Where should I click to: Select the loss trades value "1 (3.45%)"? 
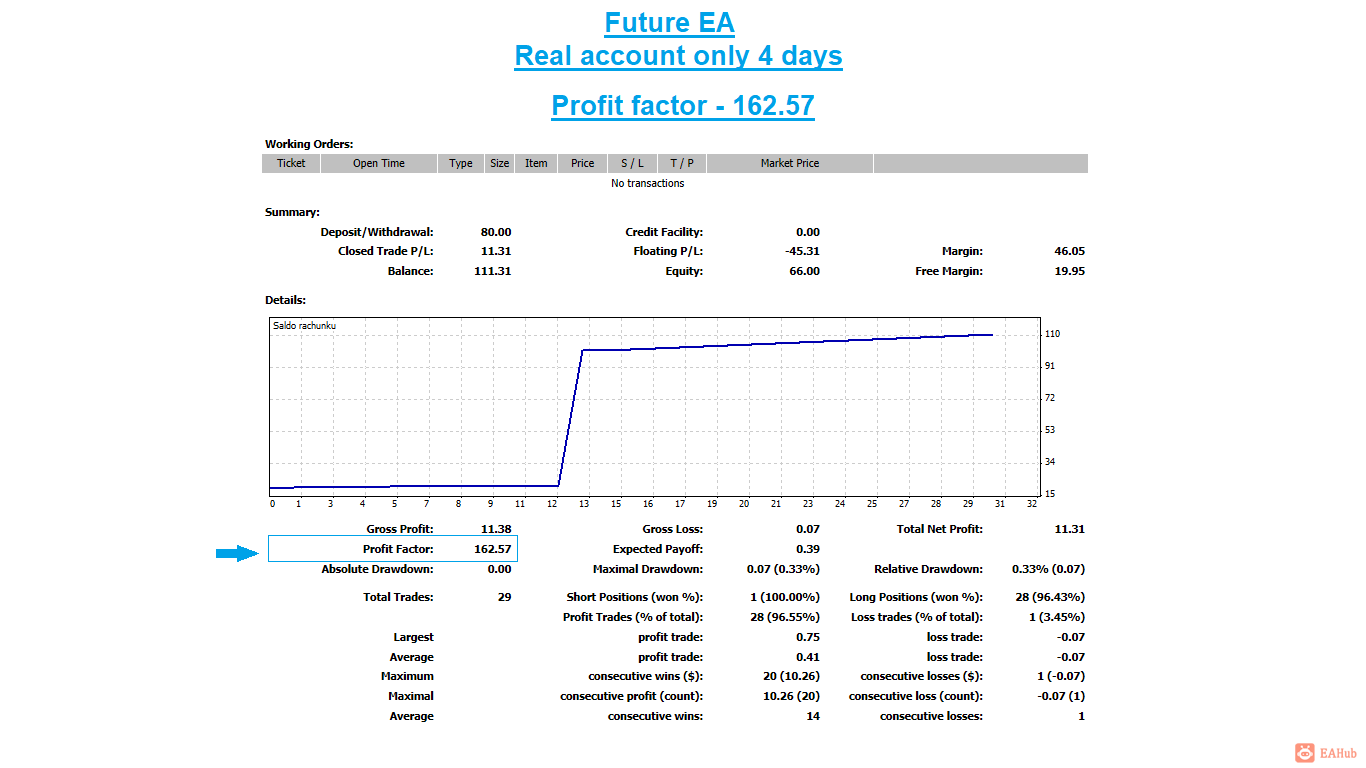[x=1056, y=617]
